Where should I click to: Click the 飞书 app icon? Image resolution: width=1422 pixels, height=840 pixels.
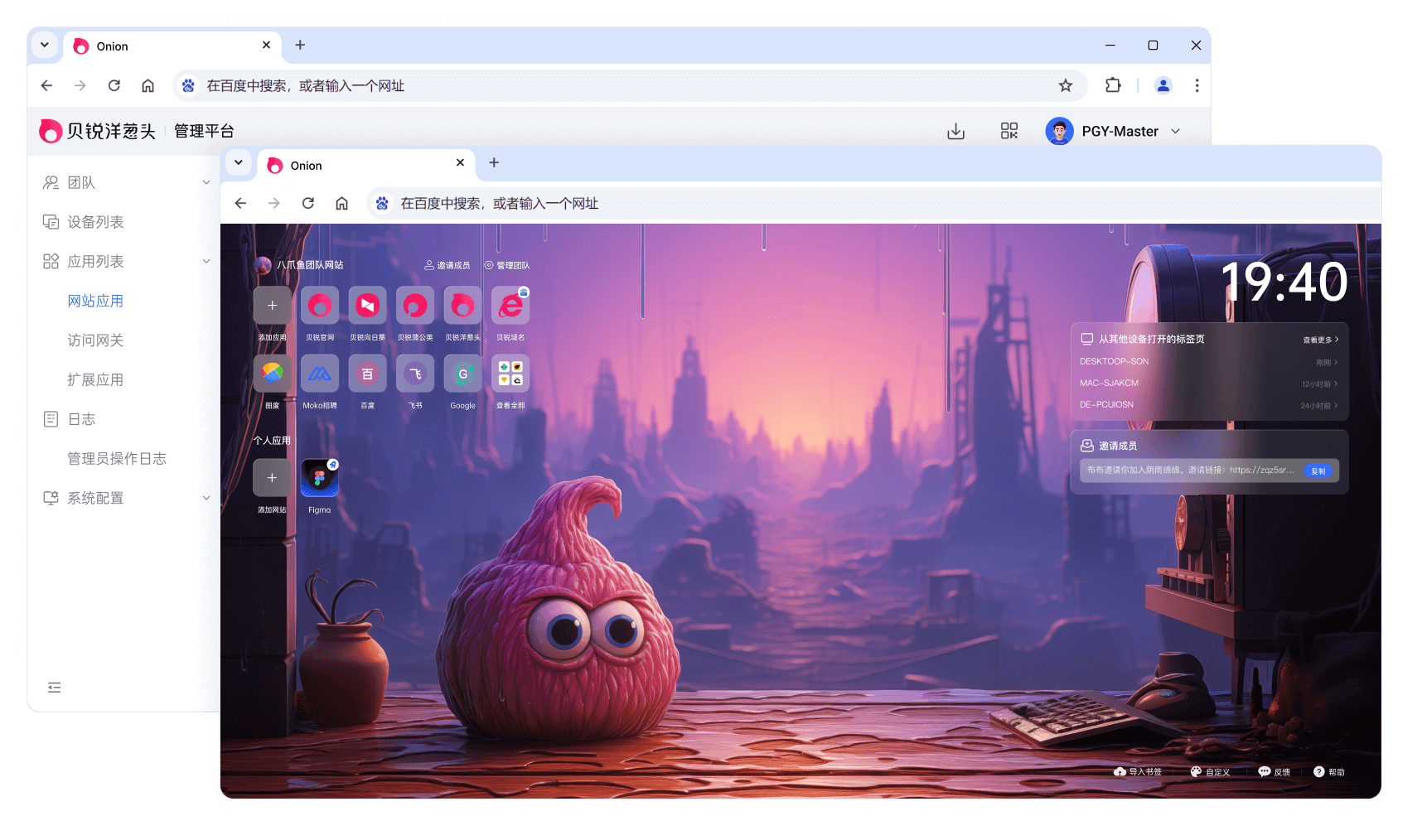(x=415, y=374)
